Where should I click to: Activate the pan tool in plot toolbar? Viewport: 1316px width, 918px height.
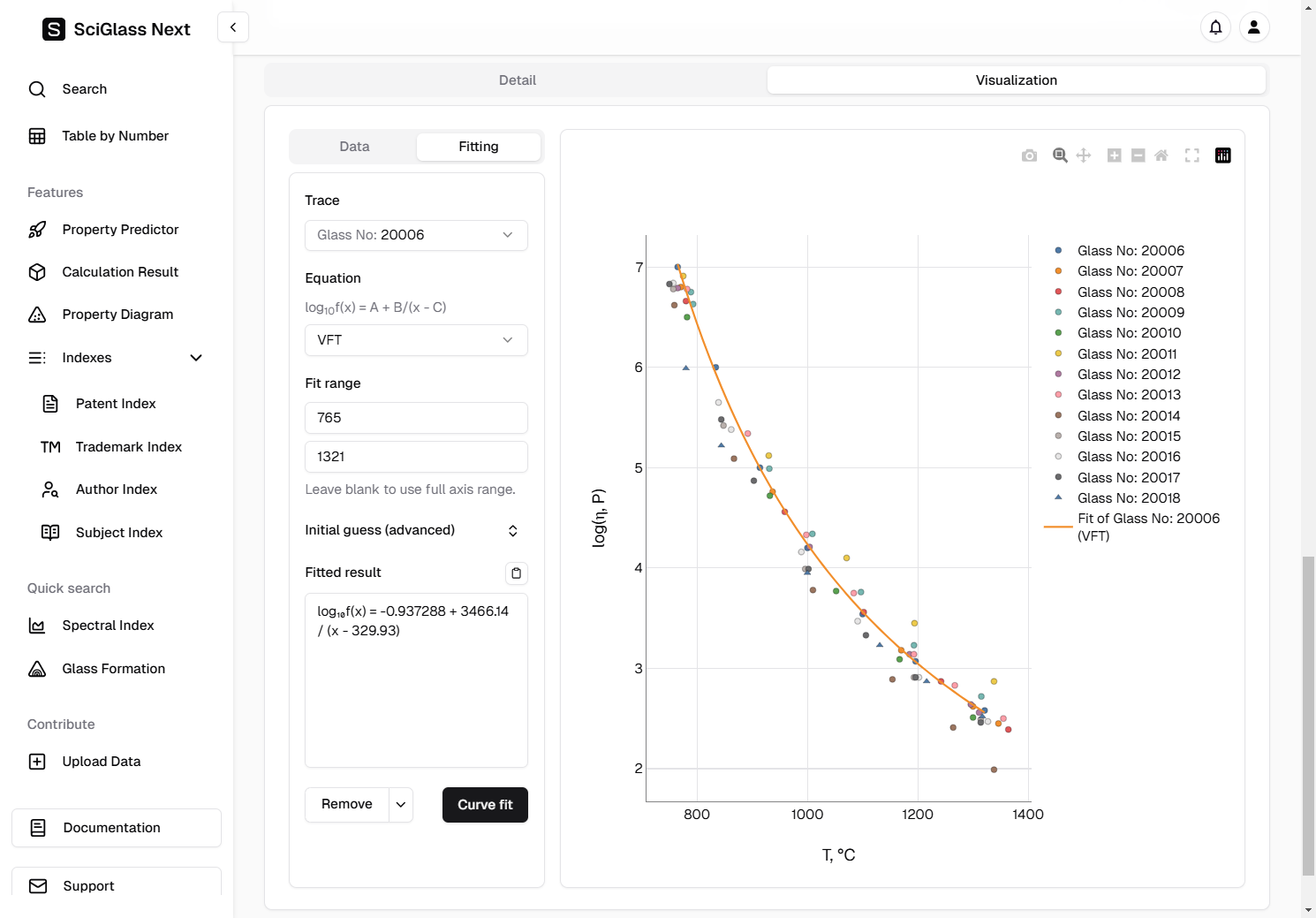pos(1084,156)
